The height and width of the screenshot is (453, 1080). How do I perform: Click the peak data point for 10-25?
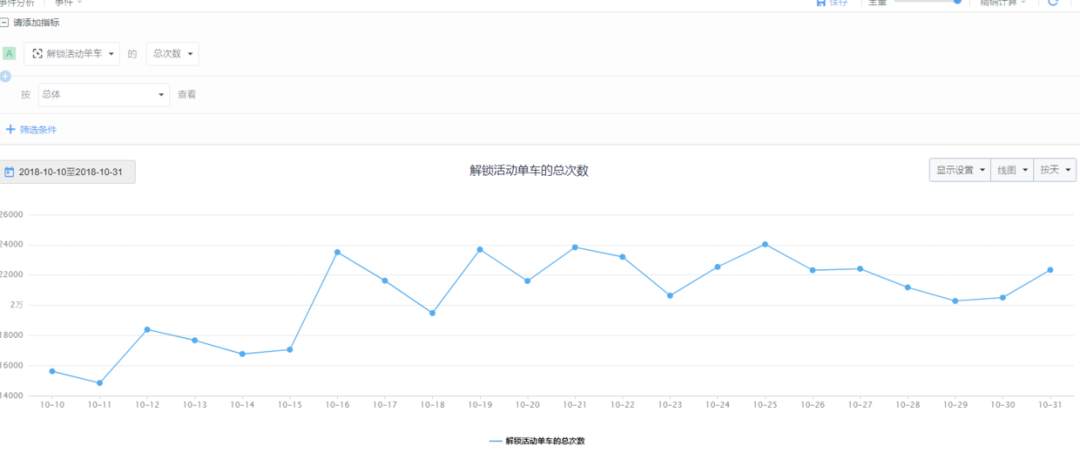click(x=765, y=244)
